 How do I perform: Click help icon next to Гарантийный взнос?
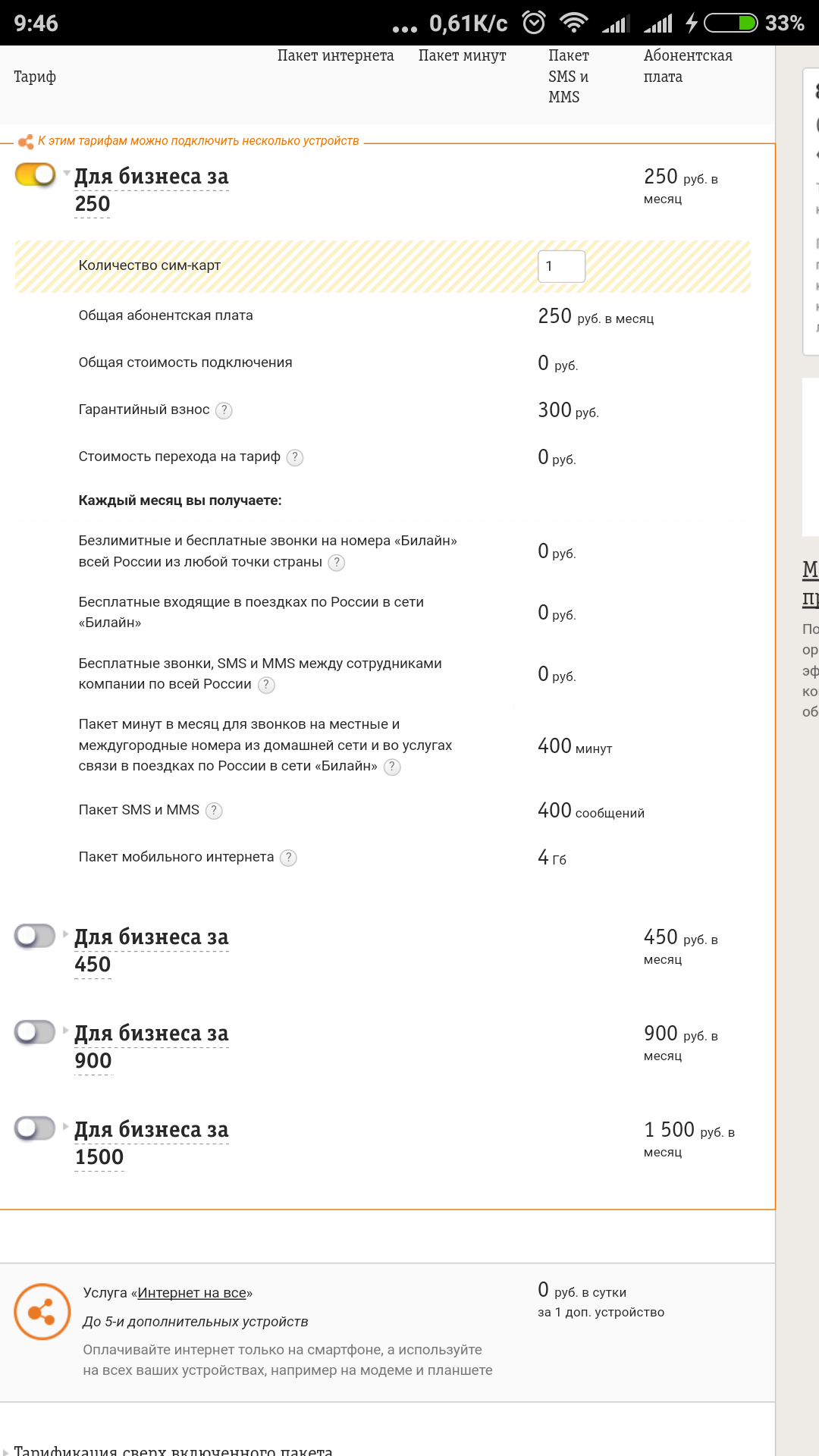pyautogui.click(x=224, y=410)
